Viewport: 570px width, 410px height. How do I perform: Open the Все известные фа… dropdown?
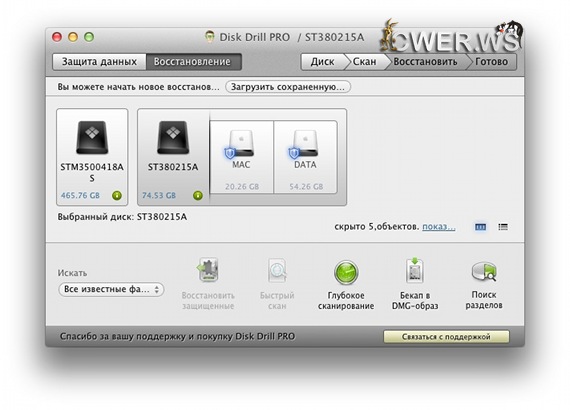pos(111,289)
